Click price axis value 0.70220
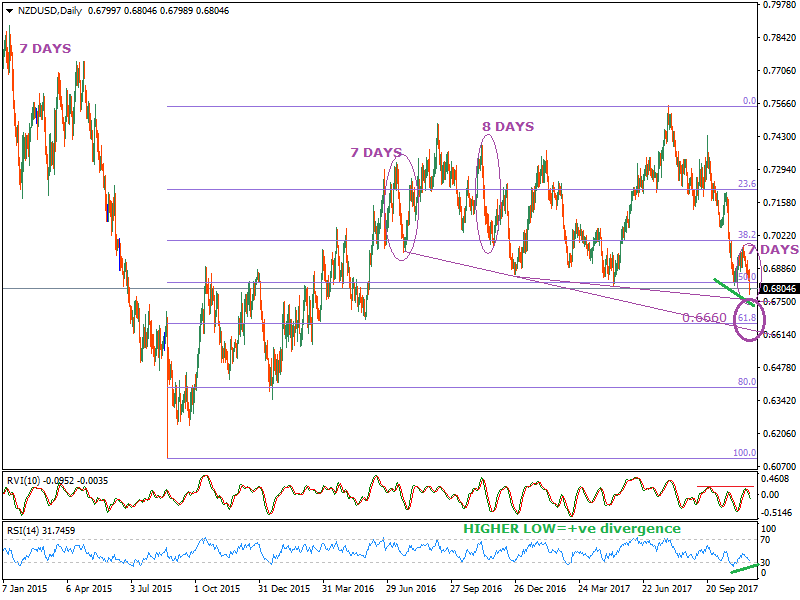The image size is (800, 600). click(780, 236)
